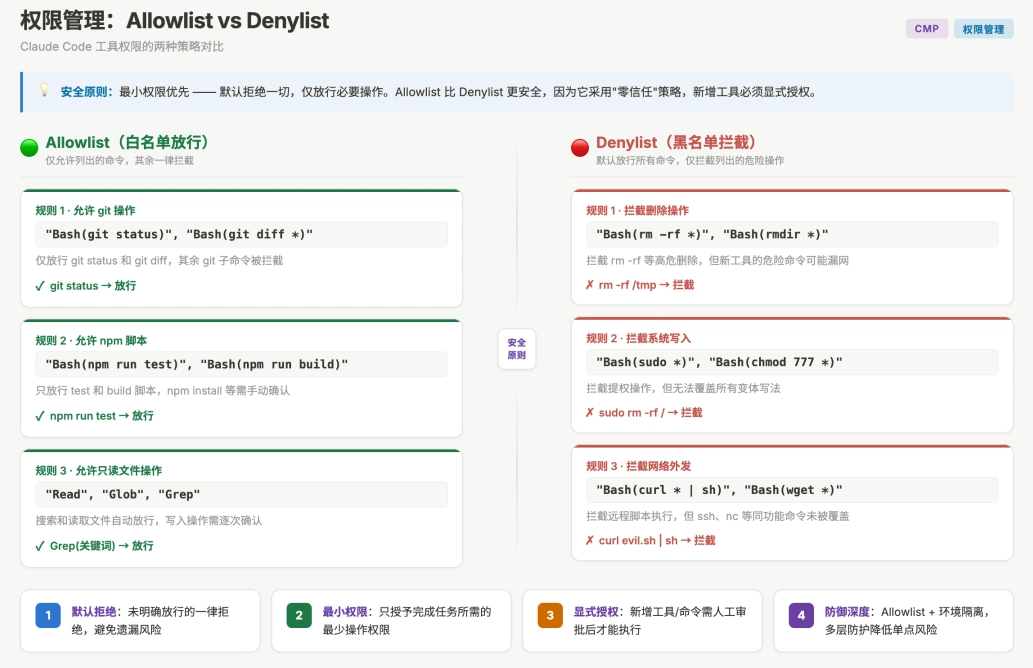Select the code "Bash(npm run test)", "Bash(npm run build)"
Screen dimensions: 1033x668
coord(196,364)
